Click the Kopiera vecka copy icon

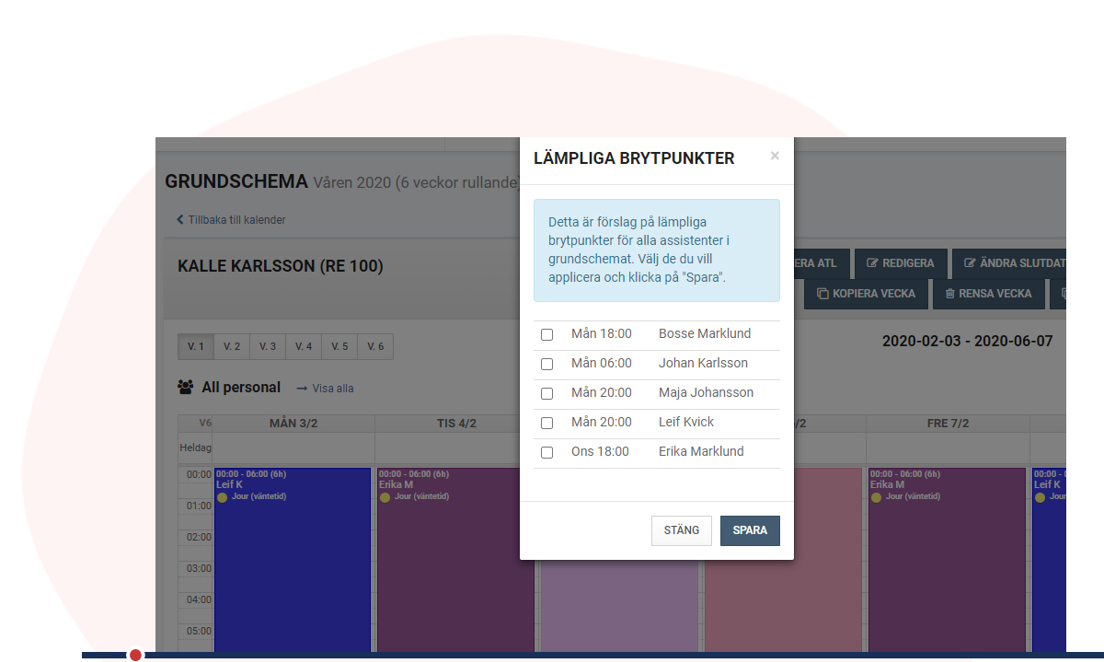(x=822, y=294)
